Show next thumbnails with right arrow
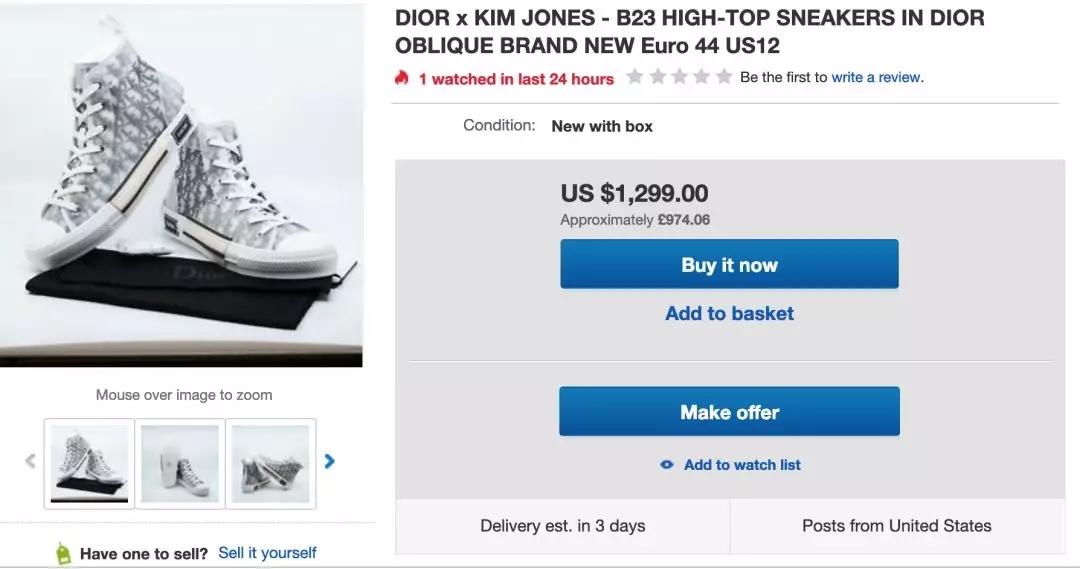The width and height of the screenshot is (1080, 569). (x=330, y=461)
